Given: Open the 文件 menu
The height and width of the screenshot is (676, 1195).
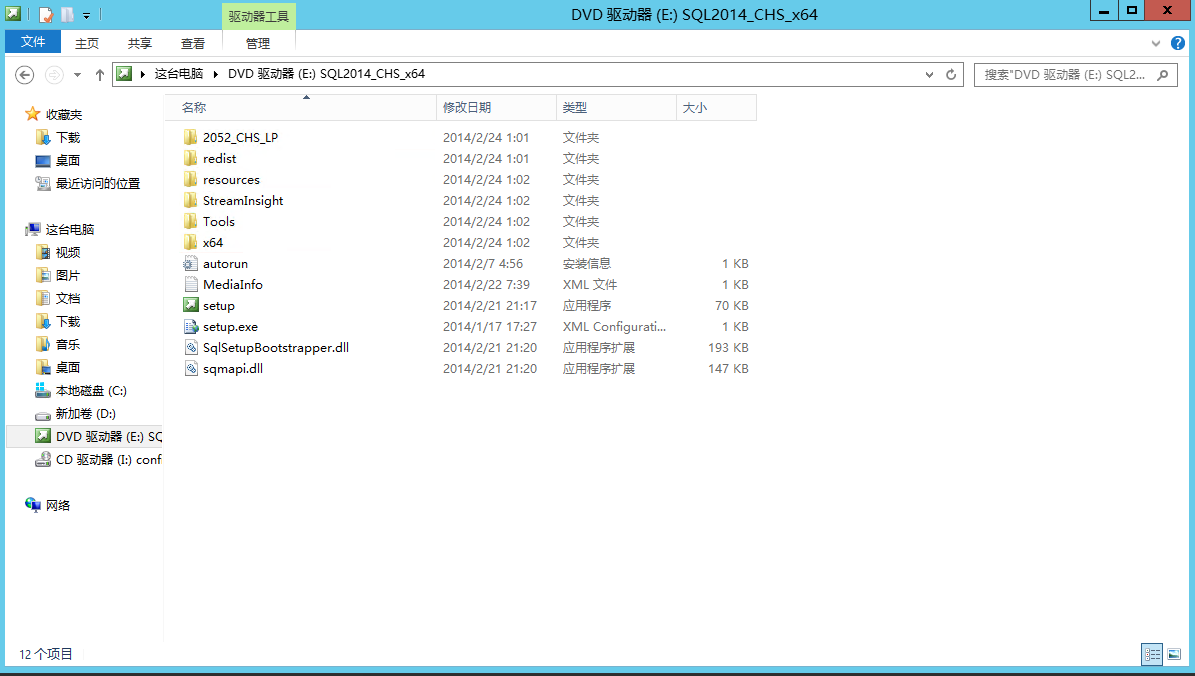Looking at the screenshot, I should click(34, 43).
